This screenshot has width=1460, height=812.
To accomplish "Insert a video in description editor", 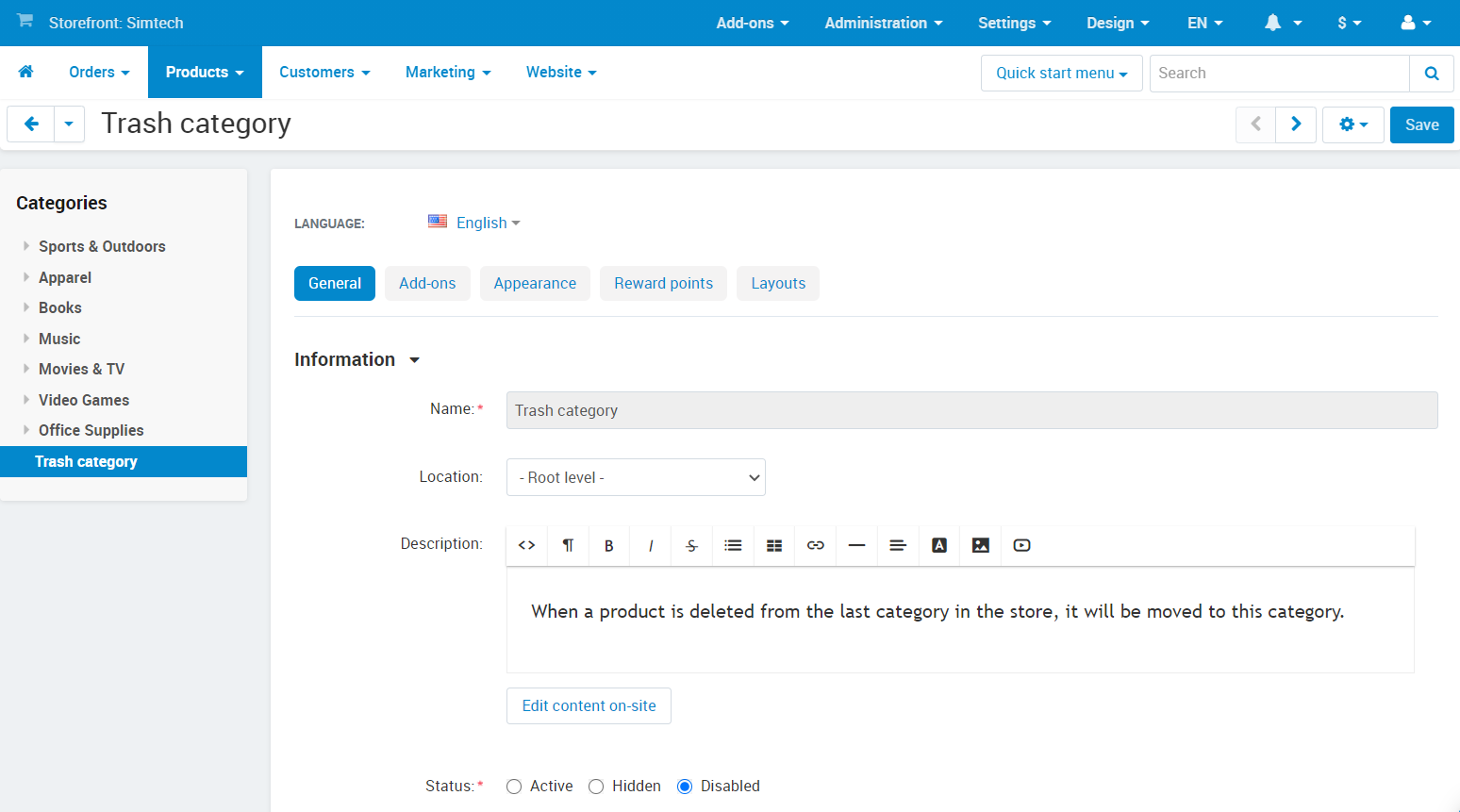I will pyautogui.click(x=1021, y=545).
